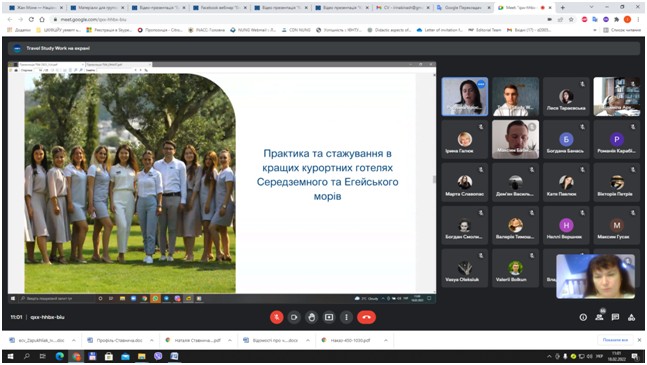Open the Chrome extensions puzzle icon
The height and width of the screenshot is (365, 647).
point(616,19)
